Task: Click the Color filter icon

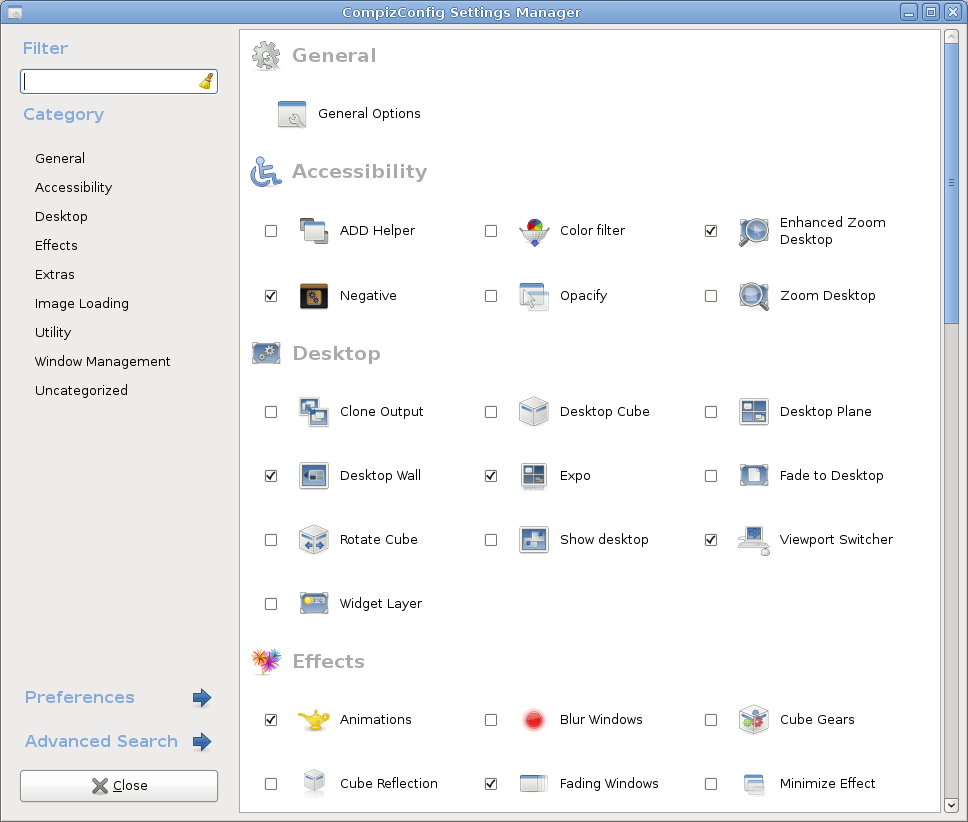Action: tap(533, 230)
